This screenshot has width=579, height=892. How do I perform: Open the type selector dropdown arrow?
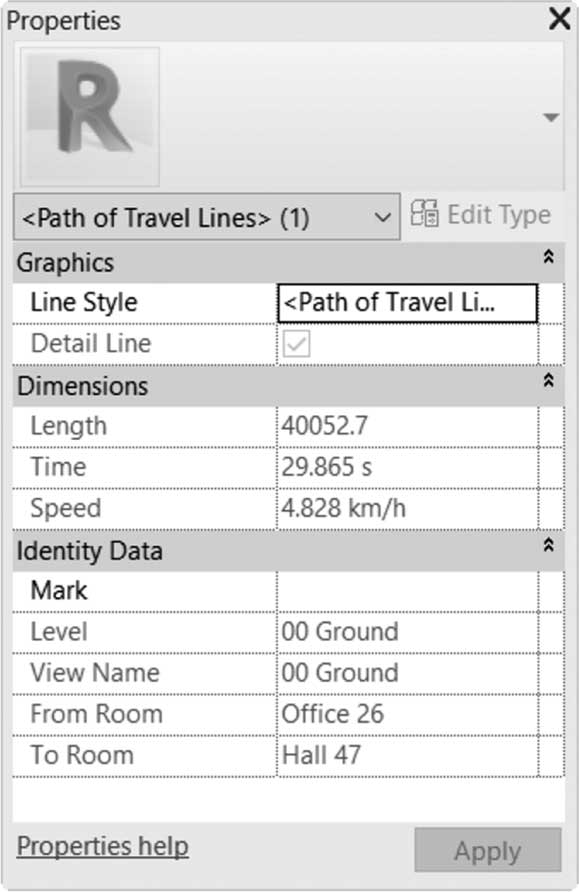pos(551,117)
